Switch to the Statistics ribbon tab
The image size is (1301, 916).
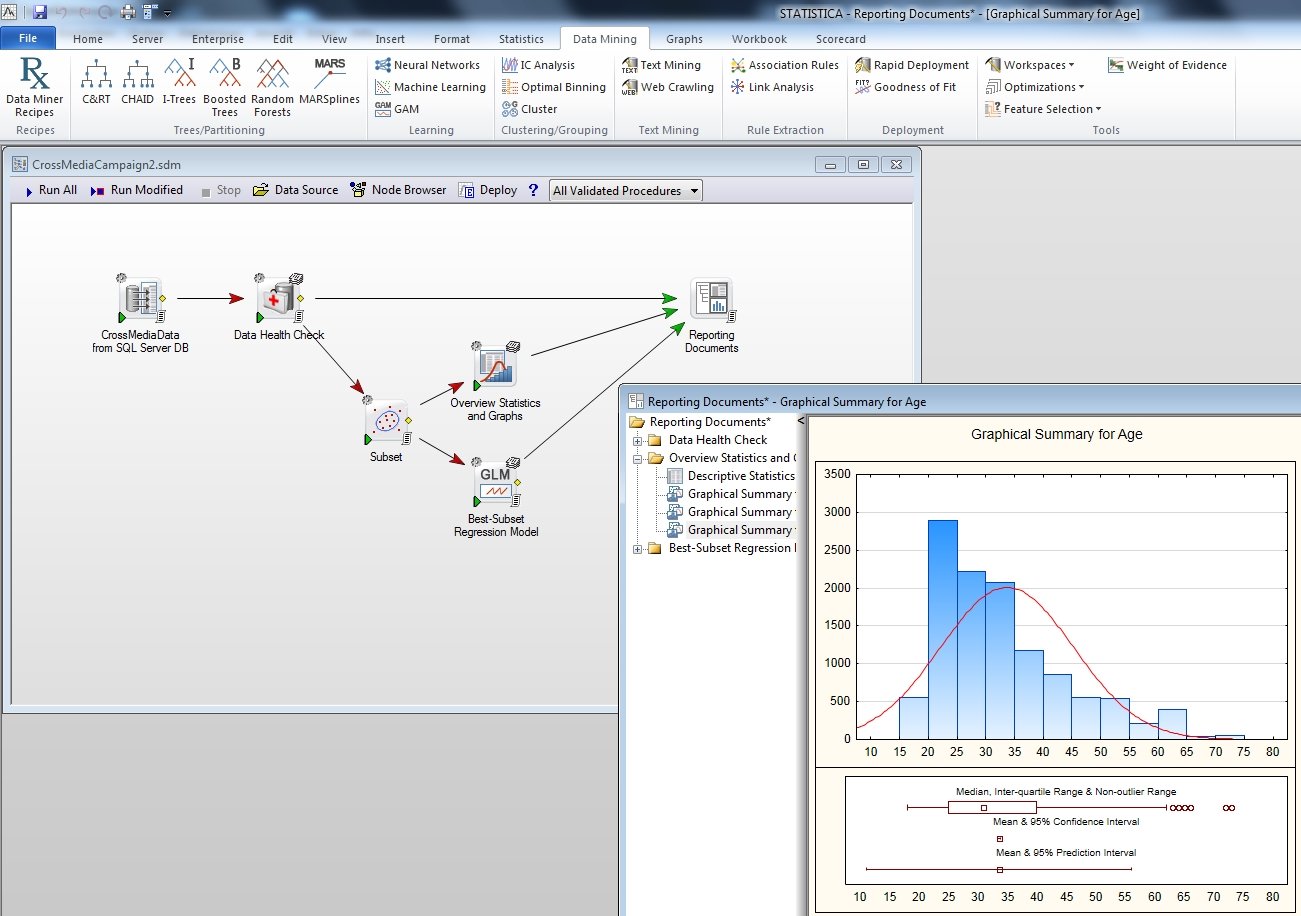pyautogui.click(x=521, y=39)
